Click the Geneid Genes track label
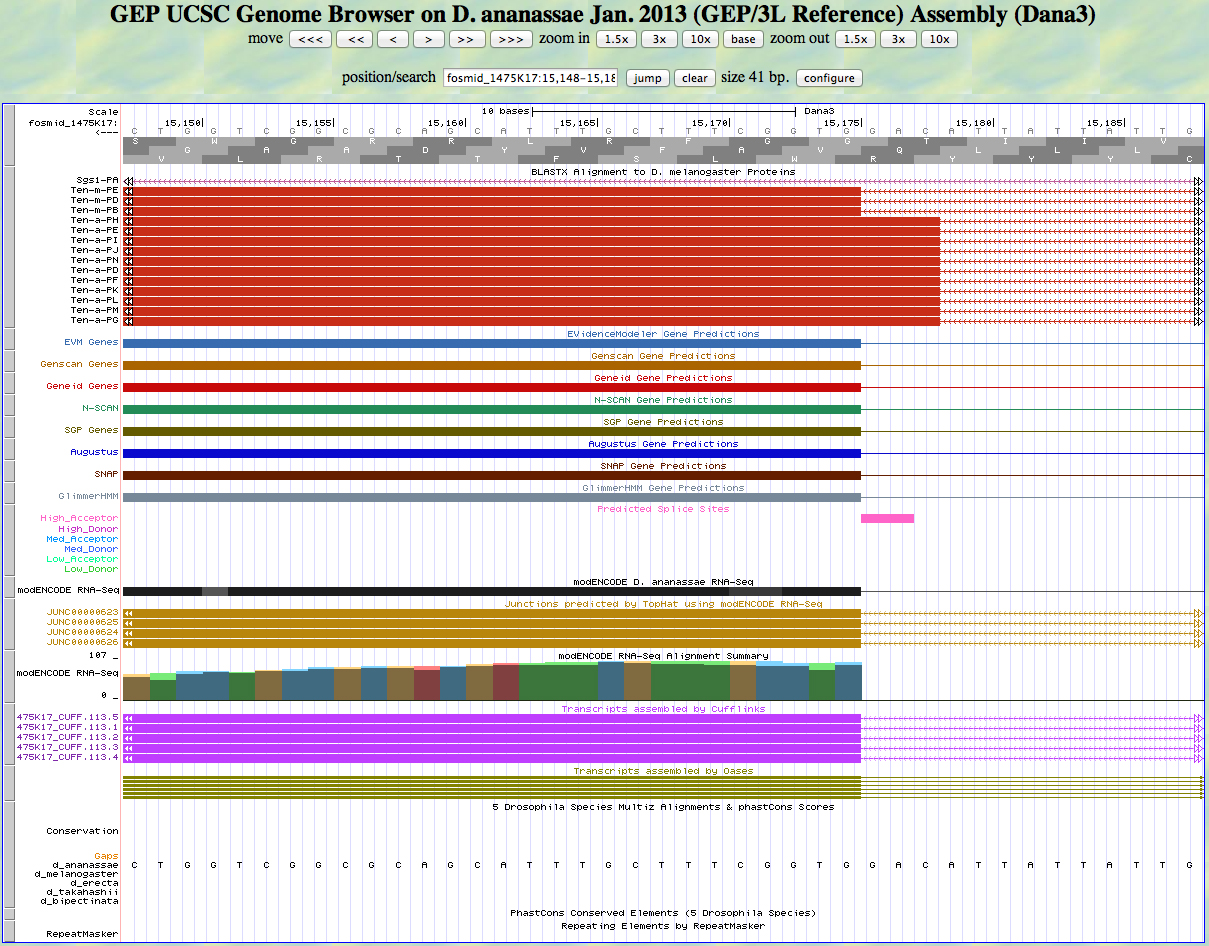The height and width of the screenshot is (946, 1209). tap(82, 387)
